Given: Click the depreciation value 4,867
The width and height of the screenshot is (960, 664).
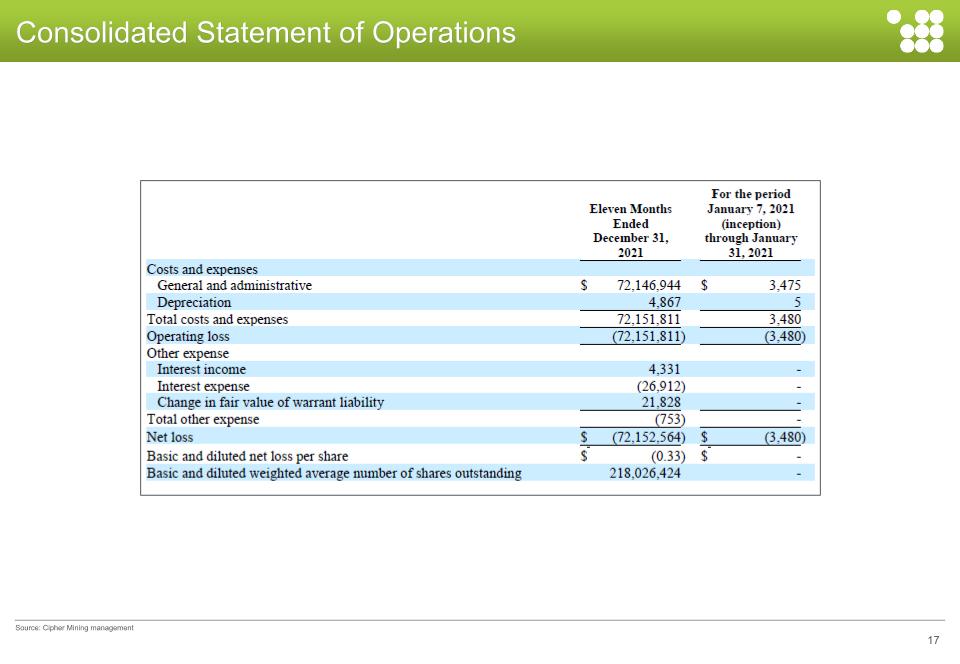Looking at the screenshot, I should (664, 302).
